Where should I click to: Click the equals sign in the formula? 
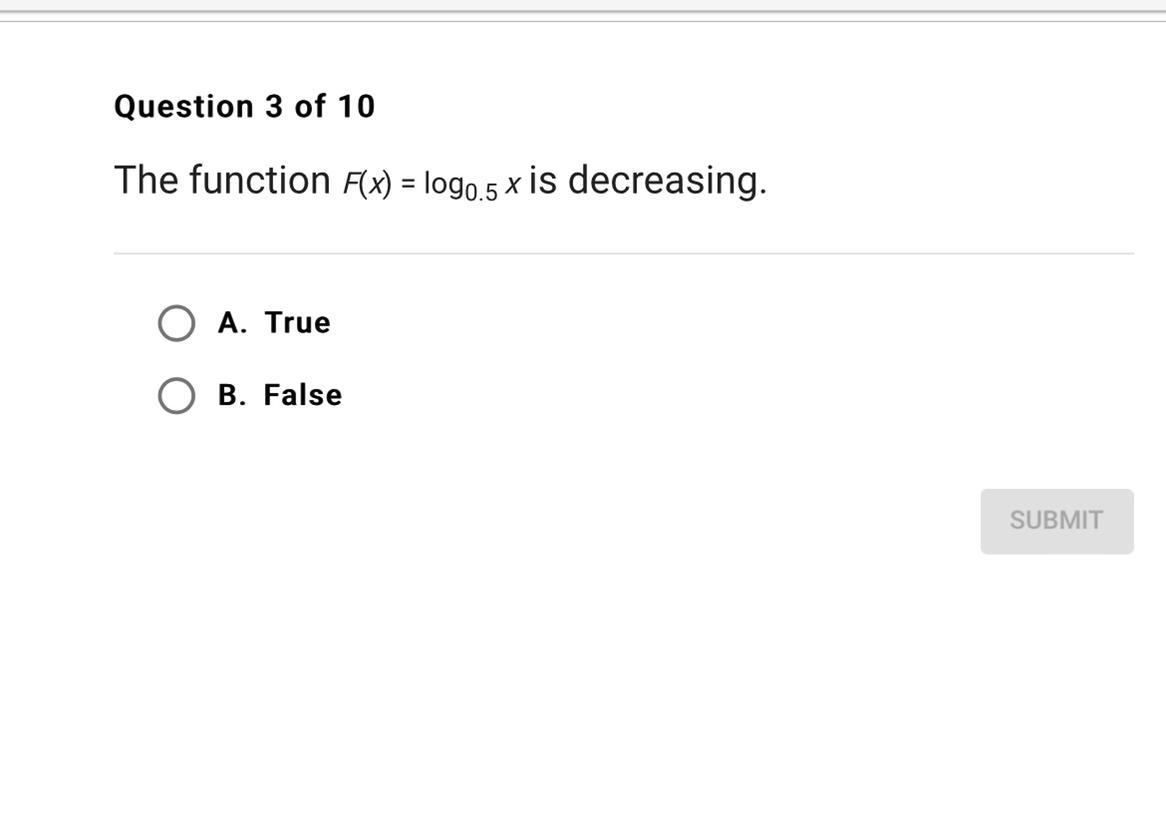pos(408,184)
